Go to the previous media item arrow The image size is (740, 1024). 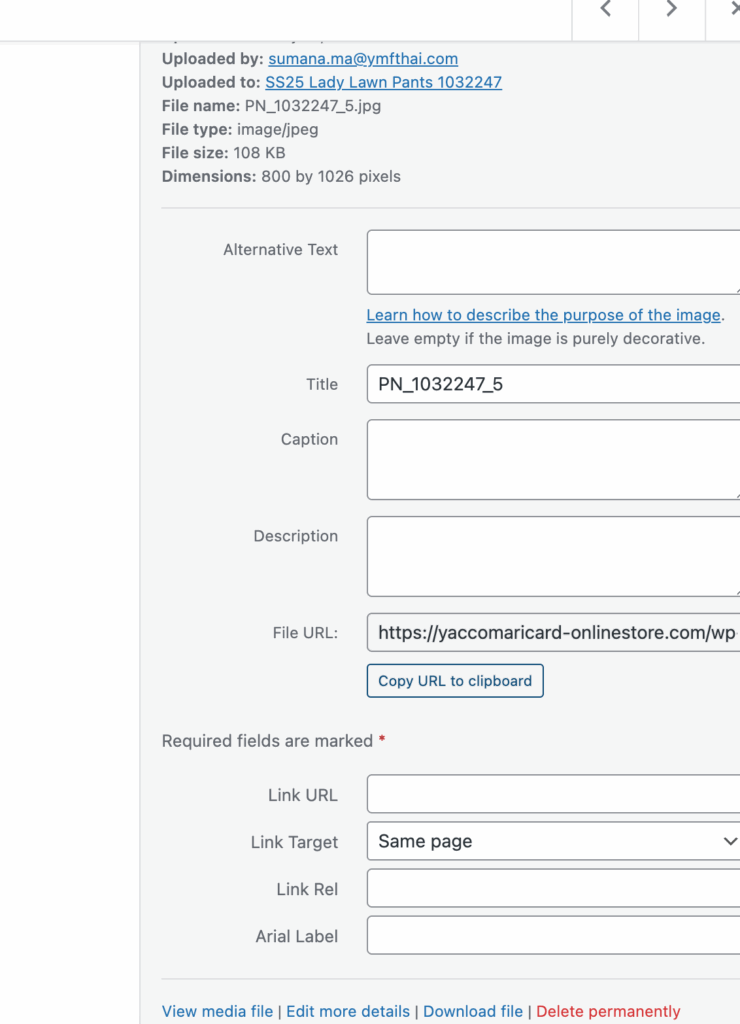(605, 10)
